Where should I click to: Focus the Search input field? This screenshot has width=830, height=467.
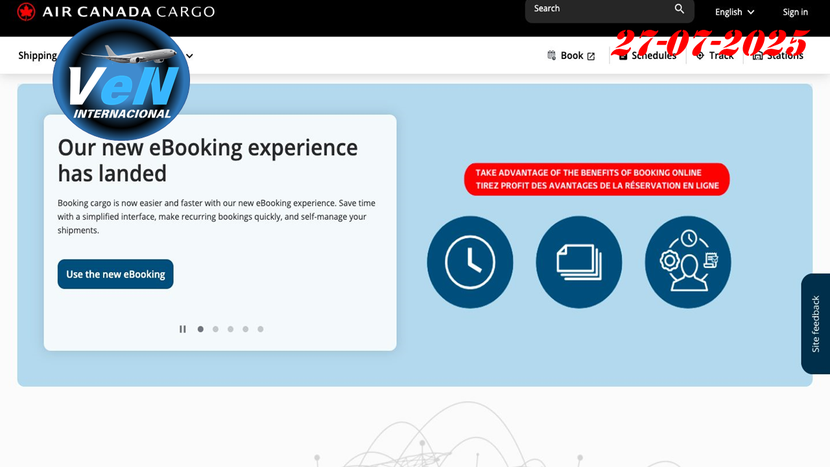(609, 9)
